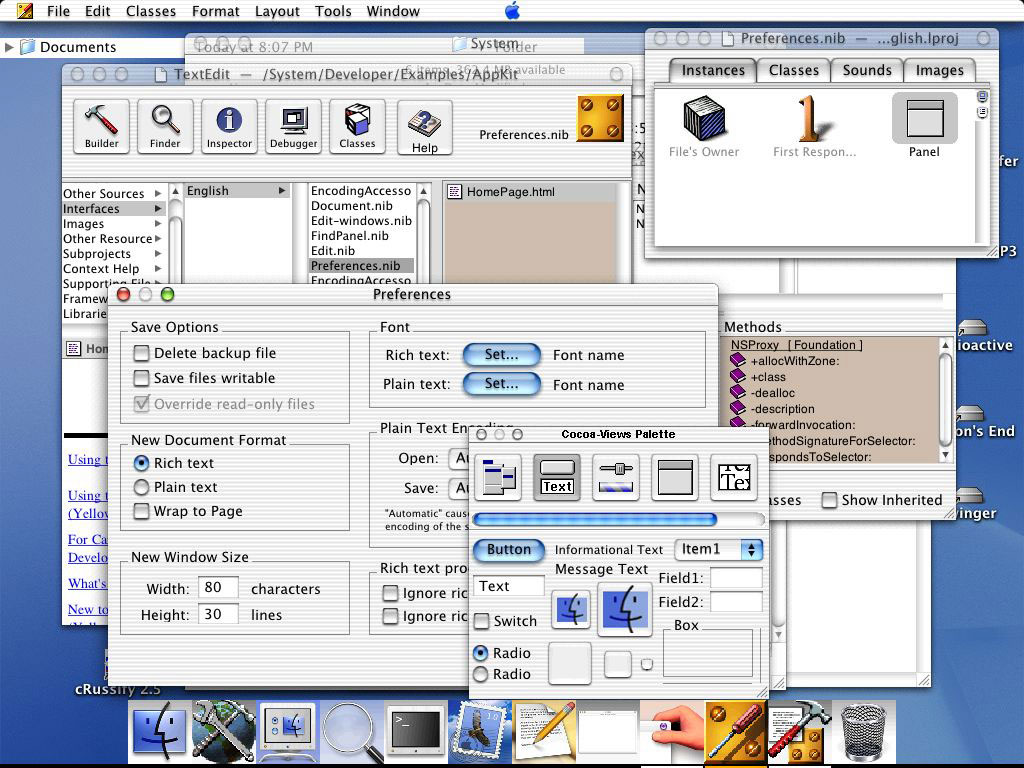The image size is (1024, 768).
Task: Click the Field1 input in palette
Action: [x=736, y=578]
